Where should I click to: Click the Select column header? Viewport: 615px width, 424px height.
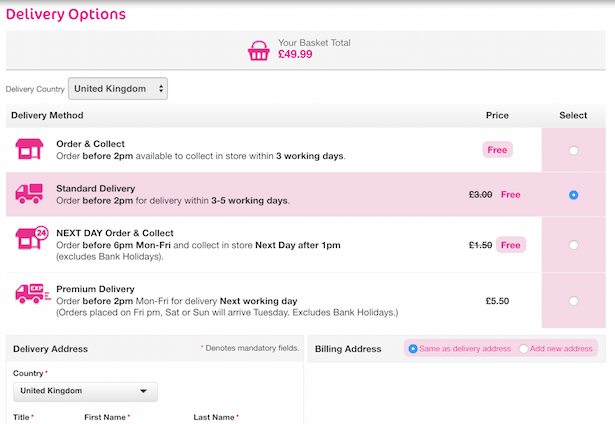pos(573,115)
